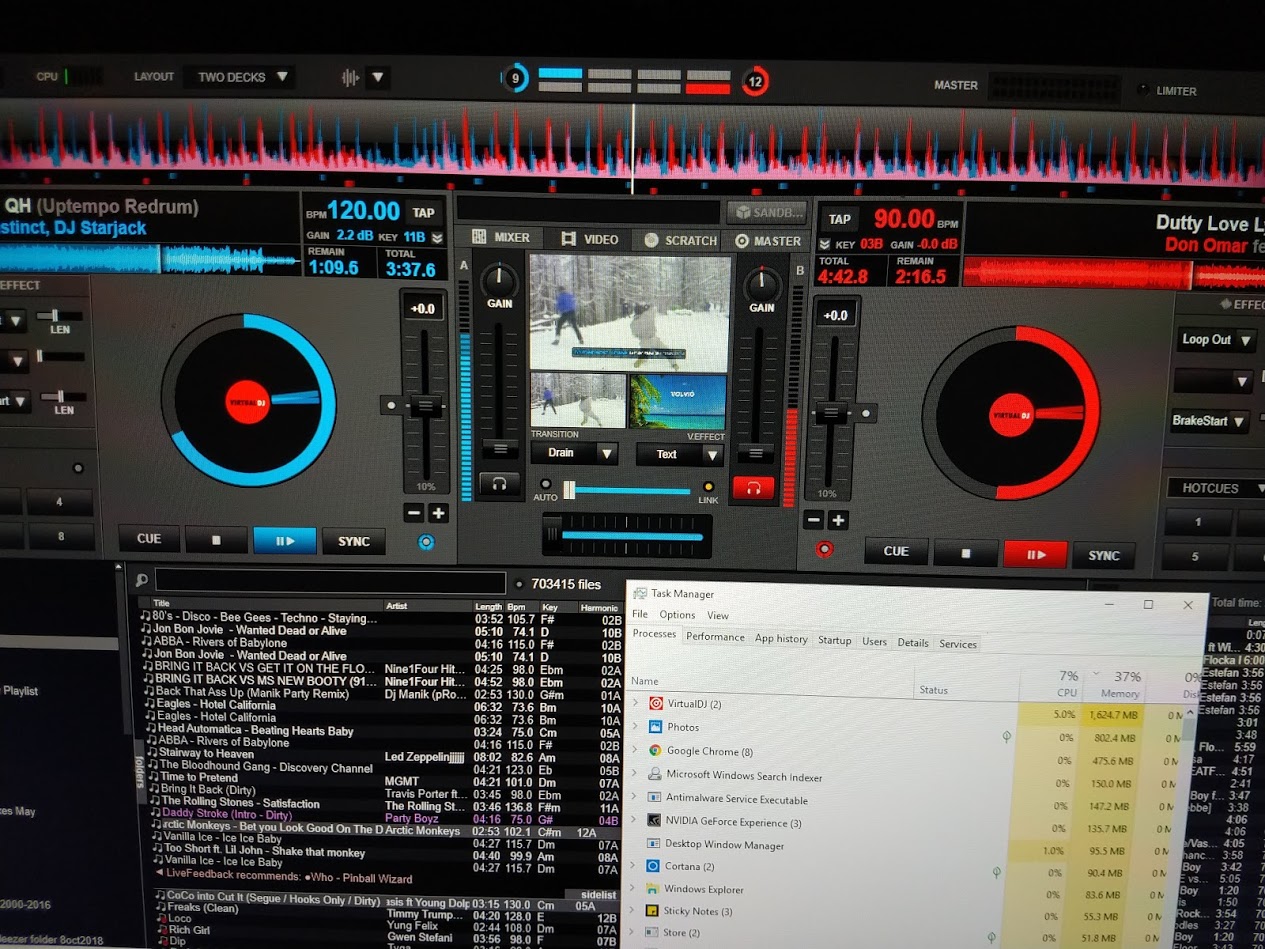Click the Google Chrome icon in Task Manager
The height and width of the screenshot is (949, 1265).
pos(655,751)
